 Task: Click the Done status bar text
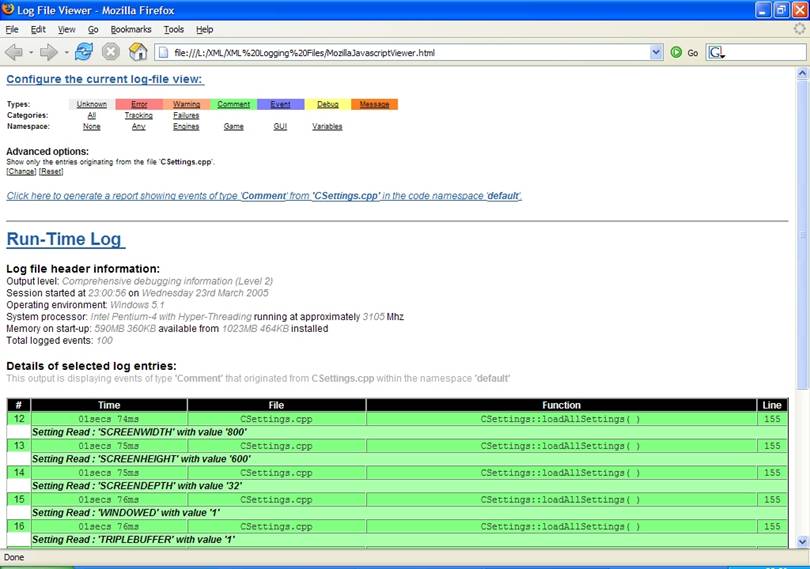click(x=14, y=558)
